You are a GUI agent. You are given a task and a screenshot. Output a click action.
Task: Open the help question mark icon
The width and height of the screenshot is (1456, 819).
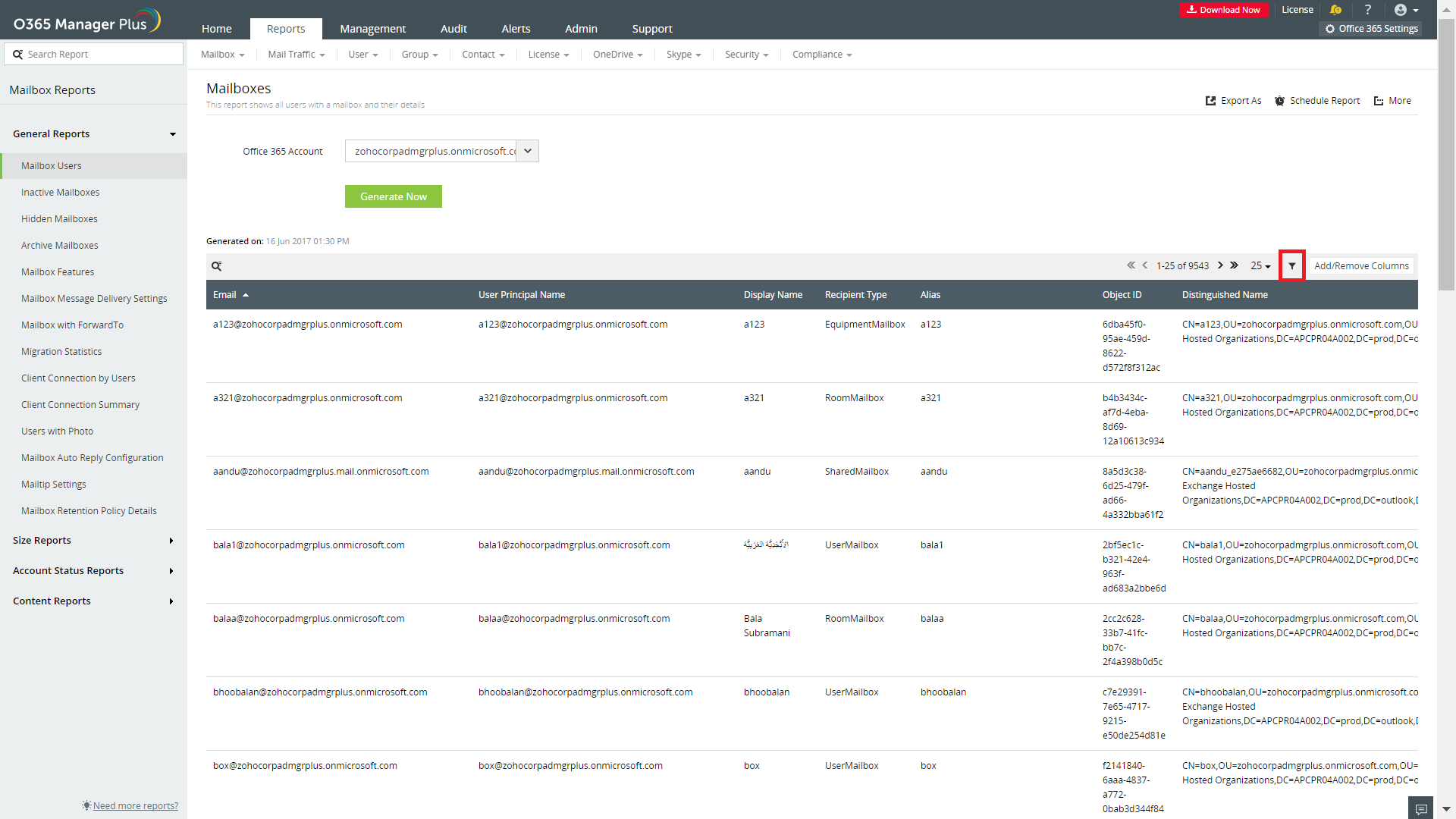(1367, 10)
